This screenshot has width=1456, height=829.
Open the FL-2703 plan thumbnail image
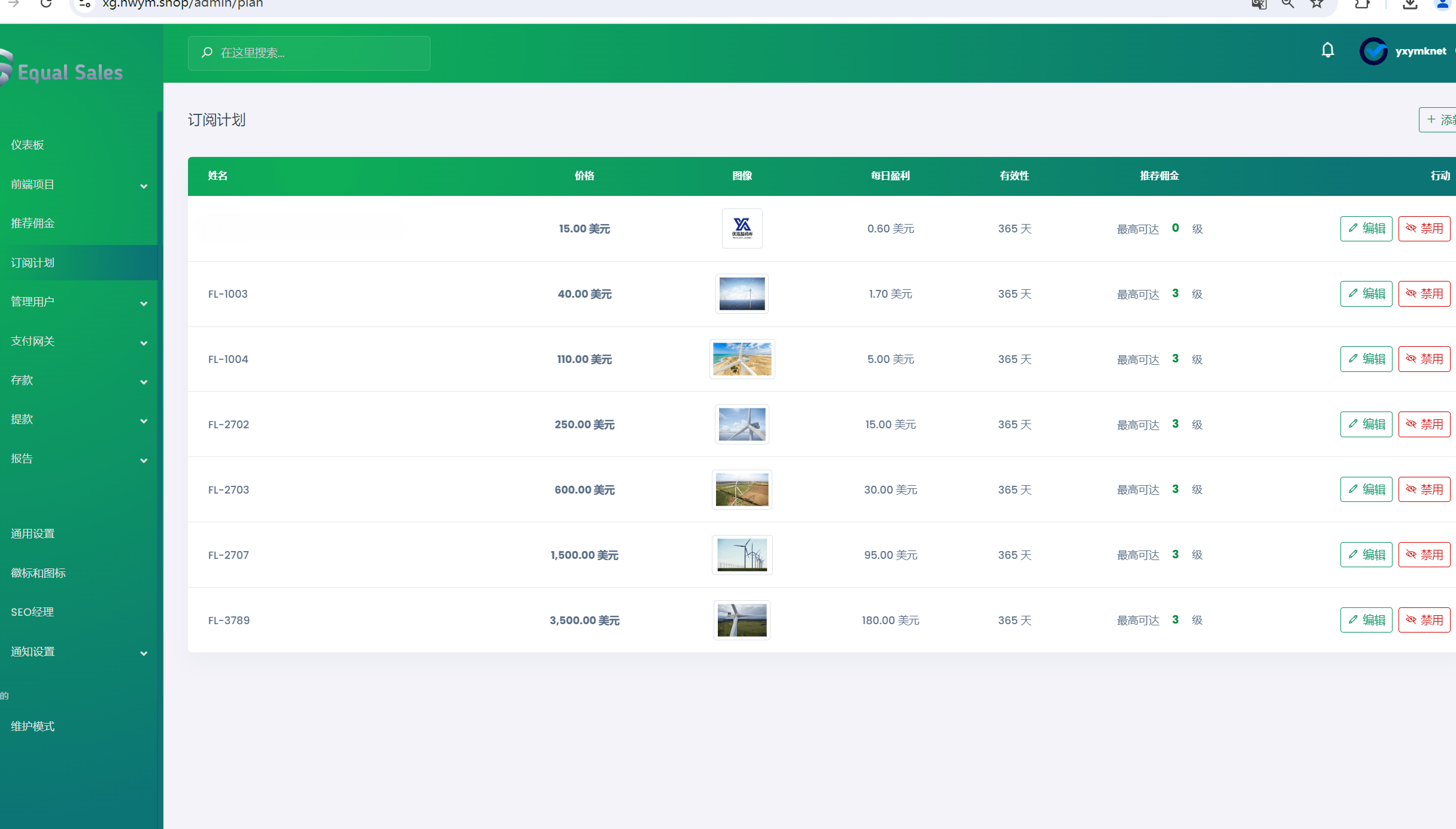tap(742, 490)
